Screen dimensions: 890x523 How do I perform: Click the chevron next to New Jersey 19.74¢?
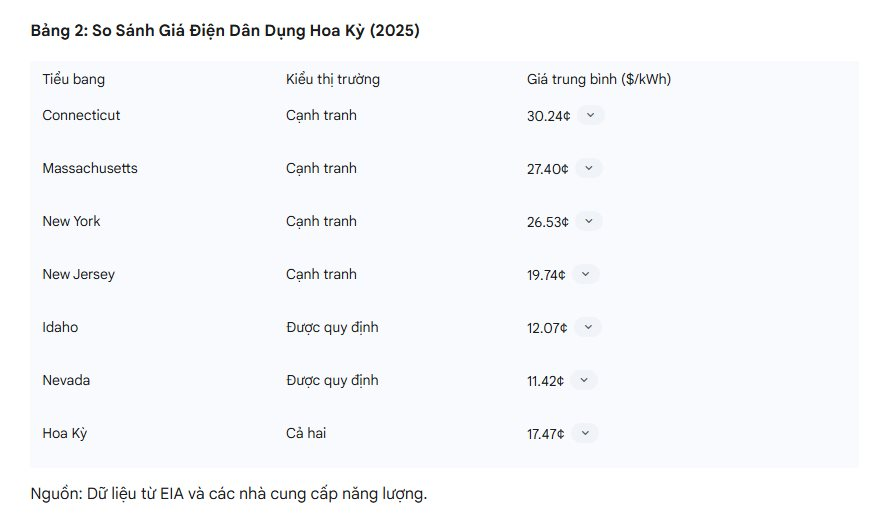(585, 274)
